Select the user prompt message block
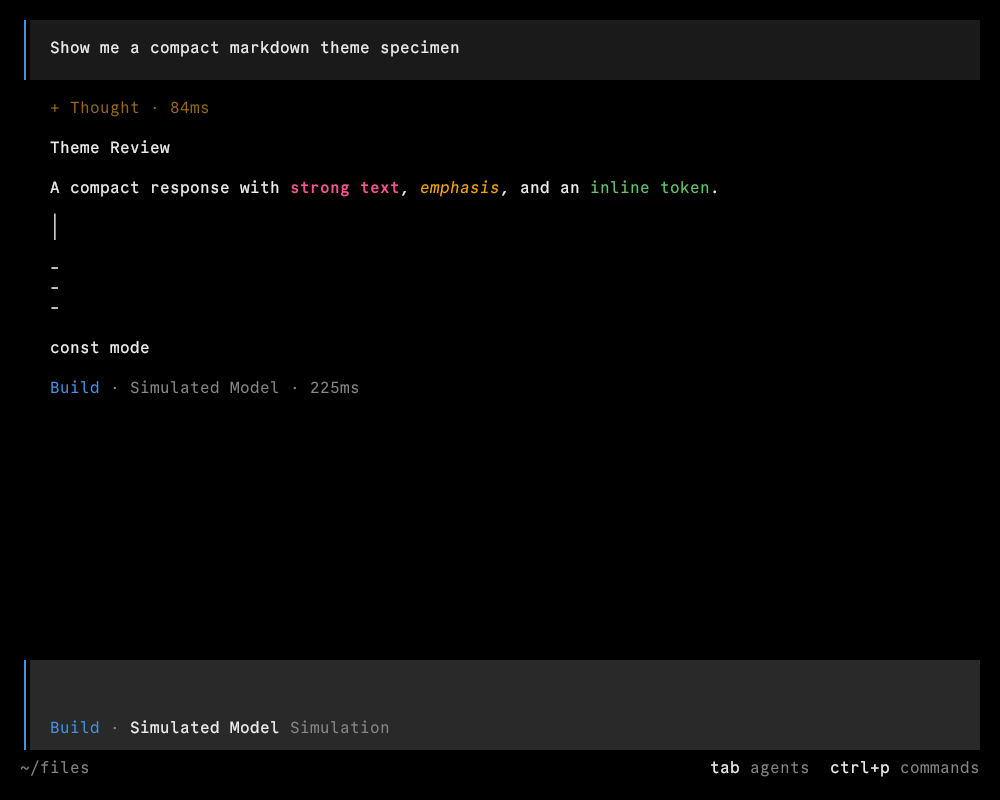 (x=504, y=50)
